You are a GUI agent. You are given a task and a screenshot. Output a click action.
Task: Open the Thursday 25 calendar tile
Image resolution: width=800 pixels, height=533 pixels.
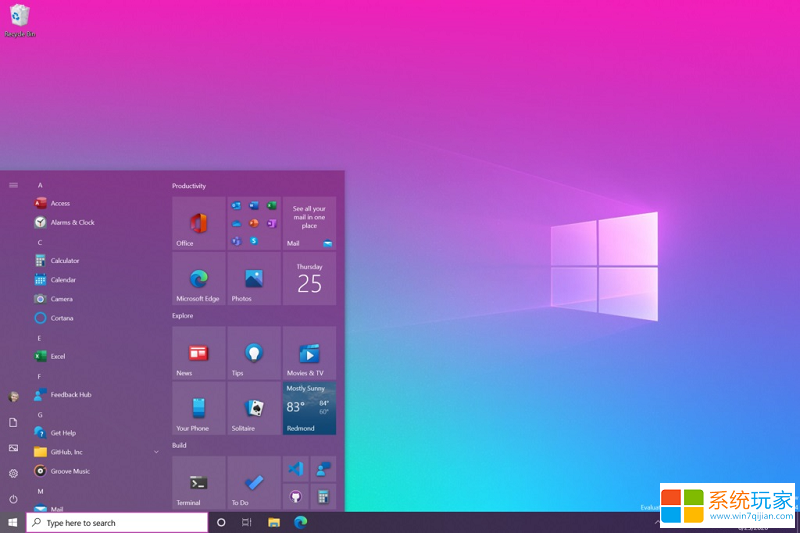coord(309,278)
